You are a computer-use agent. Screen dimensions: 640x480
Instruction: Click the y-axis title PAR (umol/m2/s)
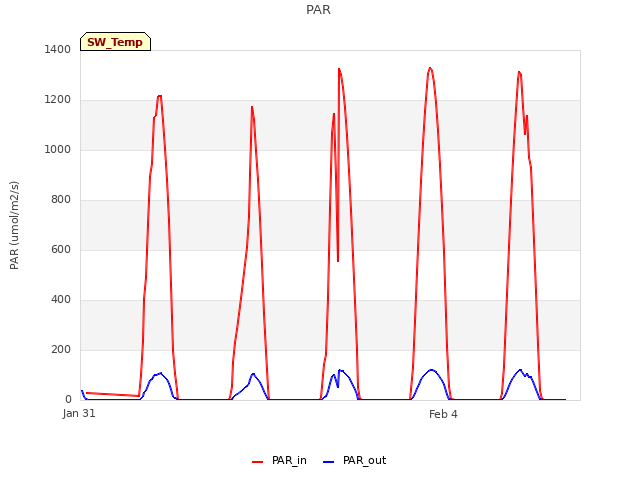(14, 225)
